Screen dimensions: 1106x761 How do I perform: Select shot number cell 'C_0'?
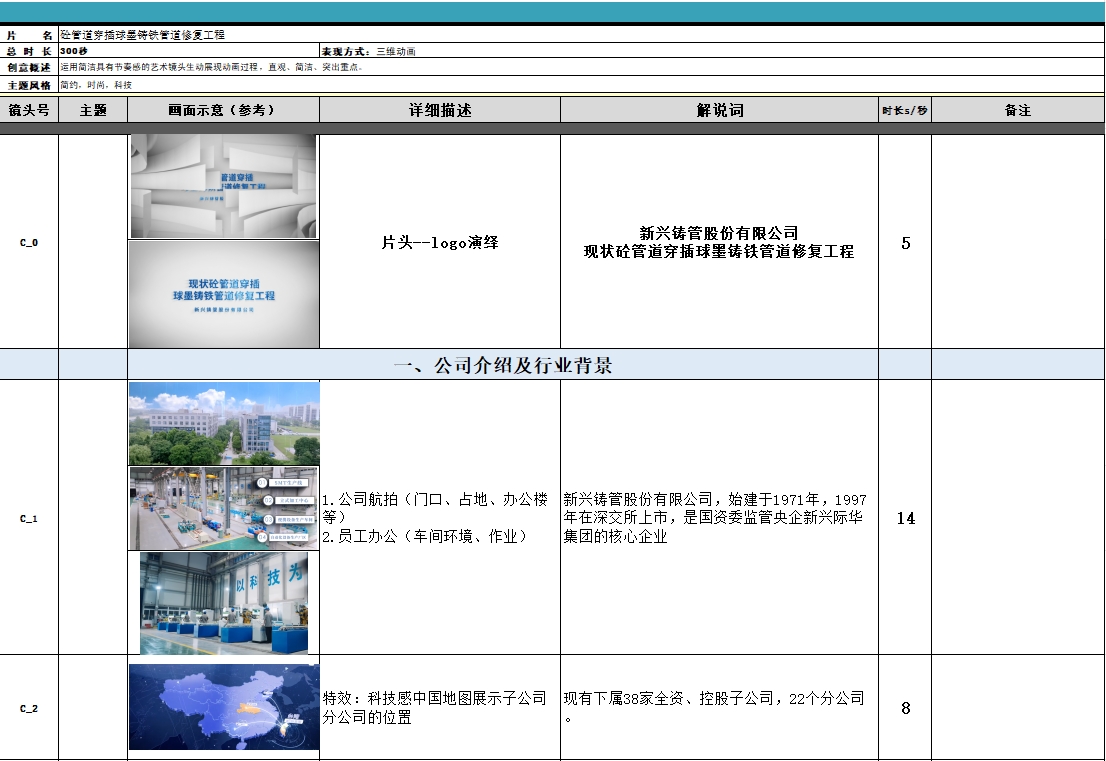pyautogui.click(x=29, y=242)
